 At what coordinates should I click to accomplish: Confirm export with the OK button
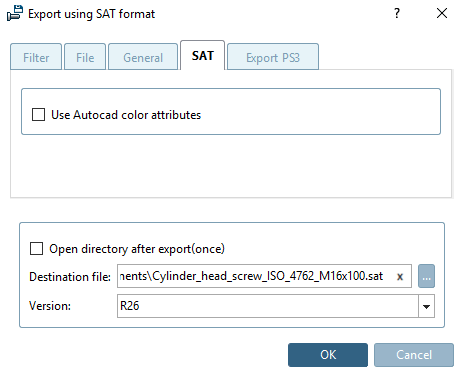(328, 355)
